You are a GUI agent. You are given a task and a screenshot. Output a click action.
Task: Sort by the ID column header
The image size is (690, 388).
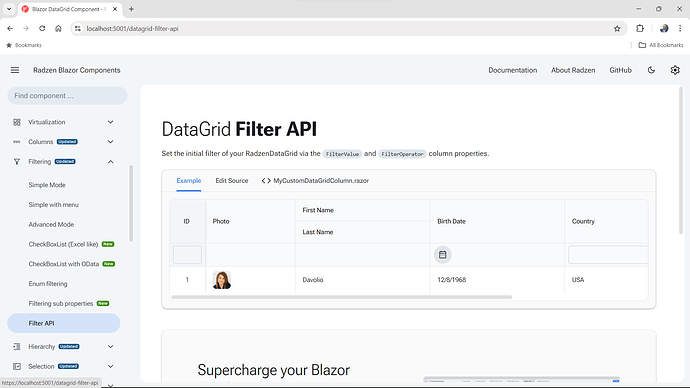[187, 221]
